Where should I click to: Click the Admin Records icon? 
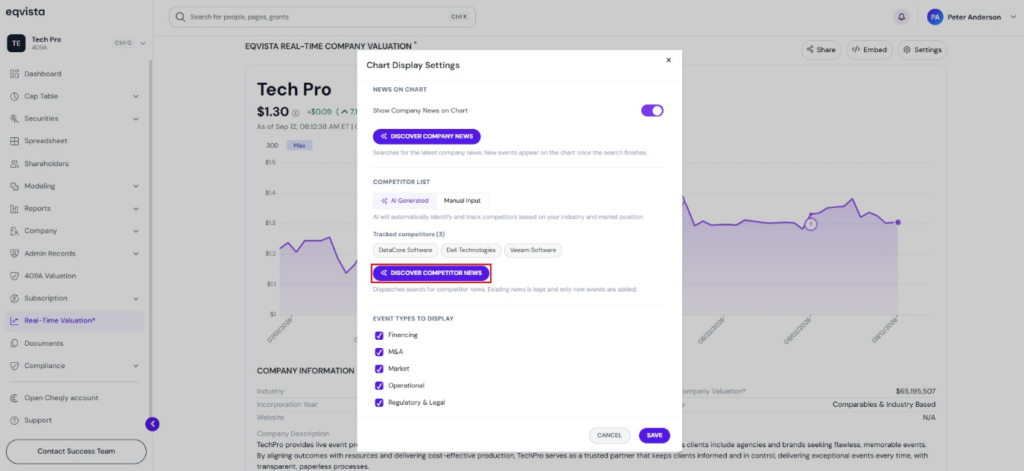[14, 253]
